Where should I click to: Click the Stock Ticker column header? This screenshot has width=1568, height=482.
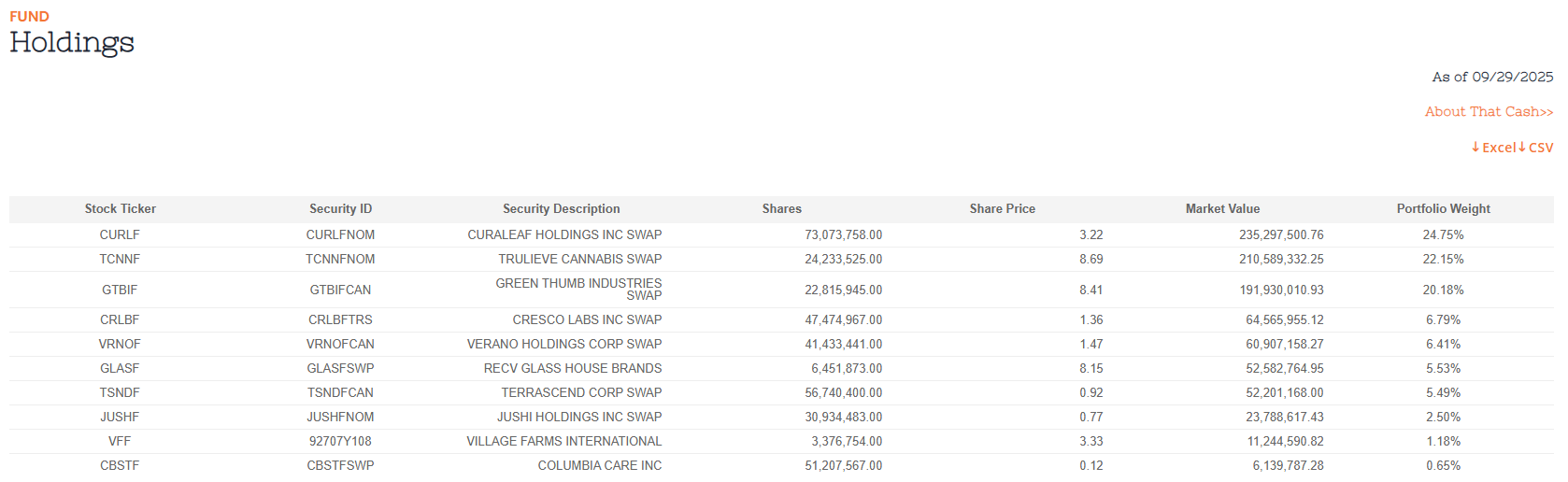121,209
